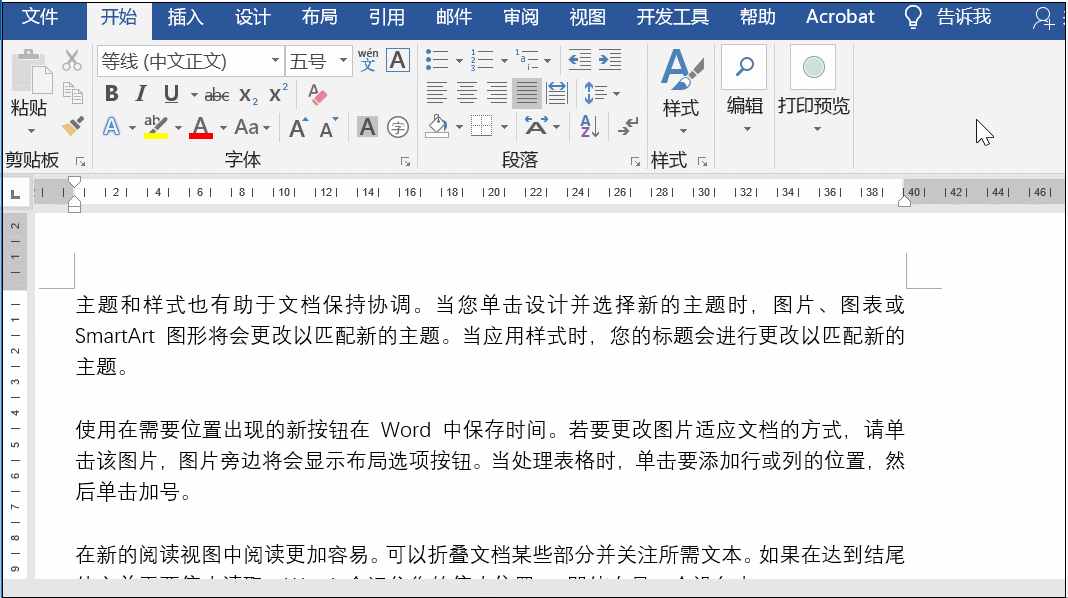Toggle Bold formatting
Screen dimensions: 1068x598
(112, 94)
